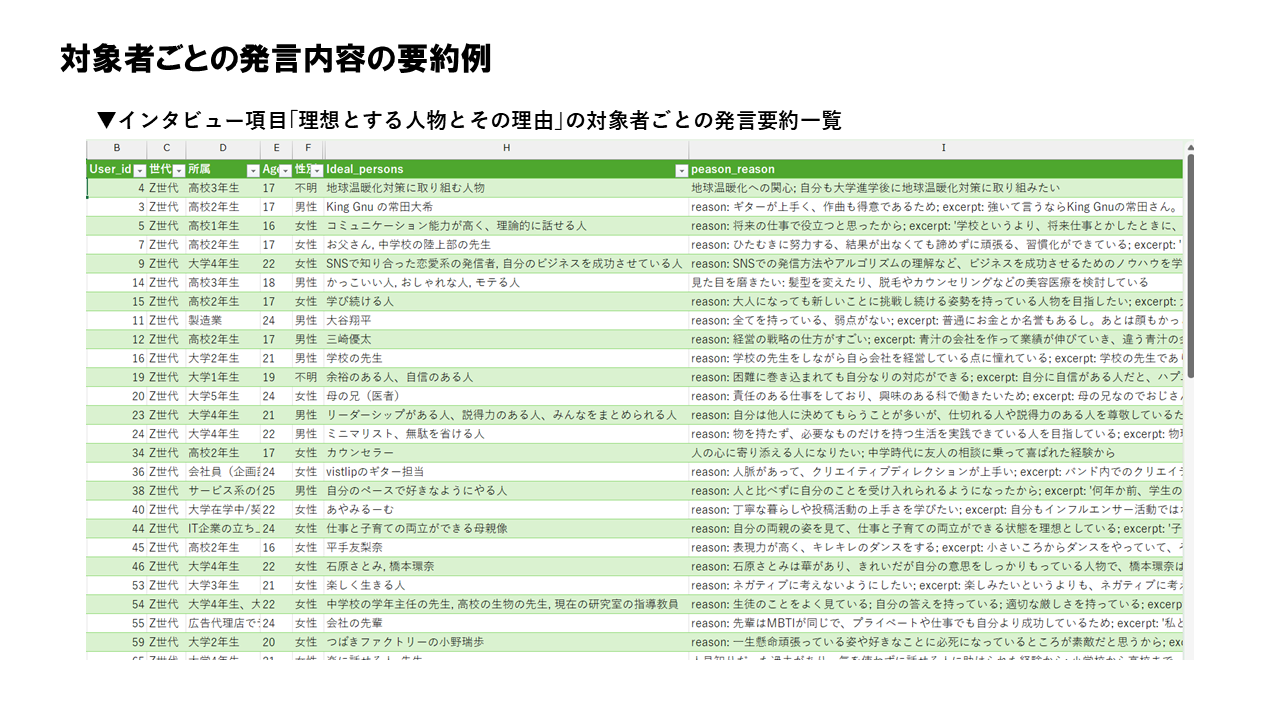The height and width of the screenshot is (720, 1280).
Task: Open the 所属 column filter dropdown
Action: click(x=252, y=170)
